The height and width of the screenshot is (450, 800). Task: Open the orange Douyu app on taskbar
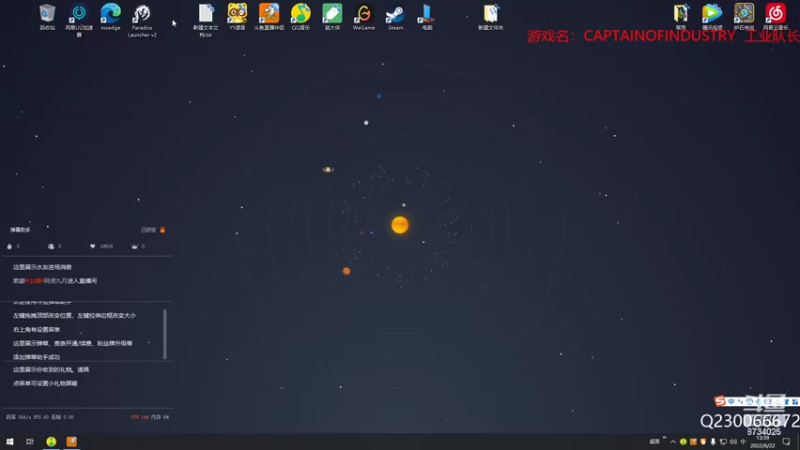71,442
